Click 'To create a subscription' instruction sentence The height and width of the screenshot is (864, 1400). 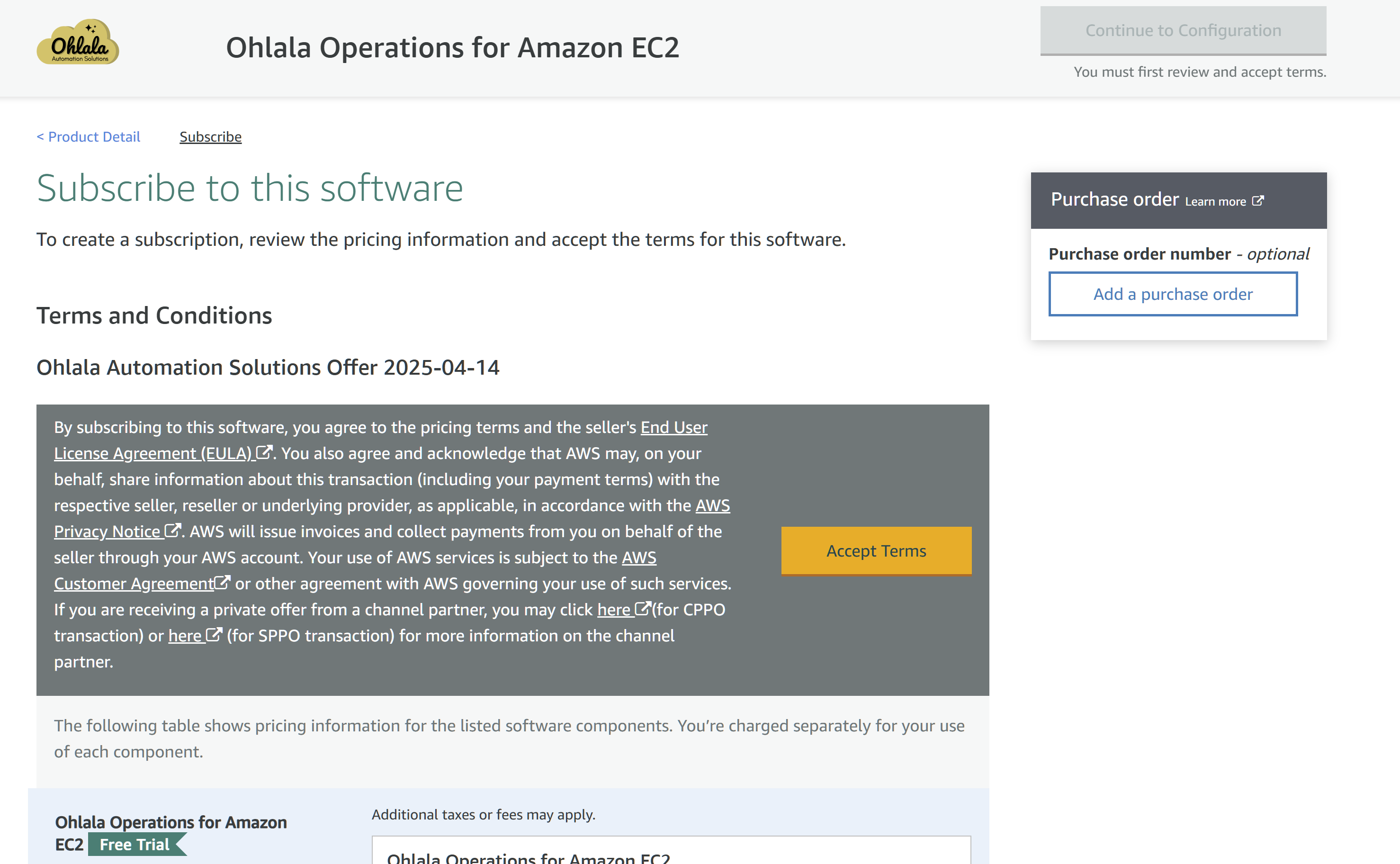[441, 239]
